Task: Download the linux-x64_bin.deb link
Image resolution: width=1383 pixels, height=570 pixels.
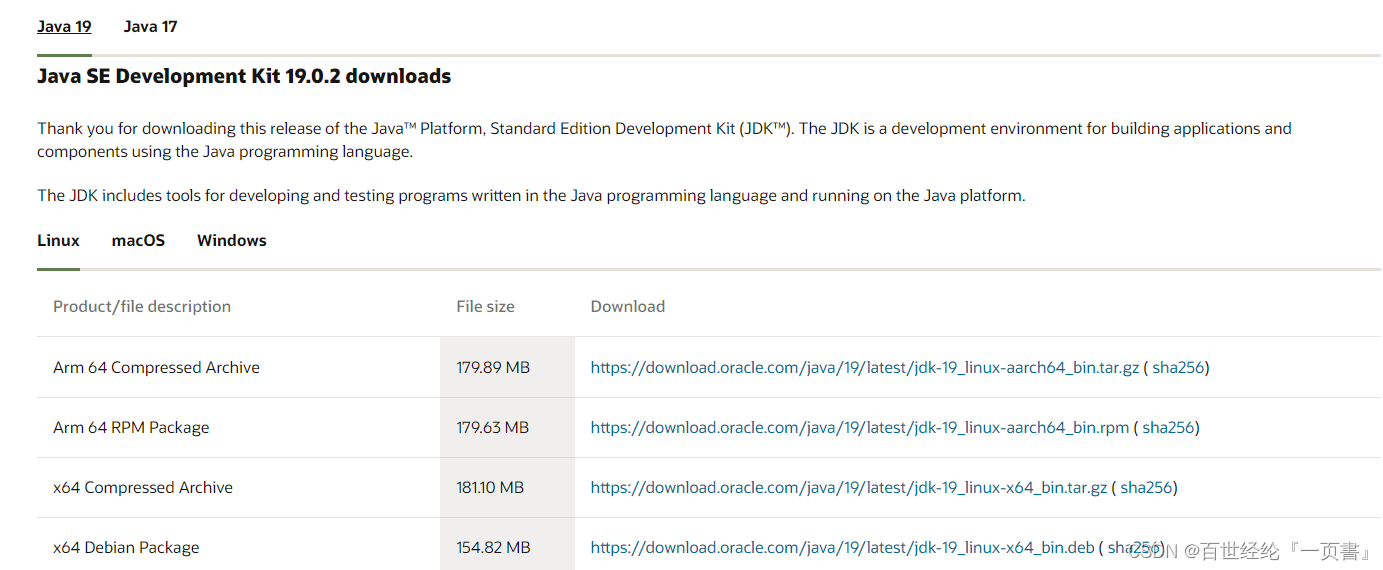Action: point(843,548)
